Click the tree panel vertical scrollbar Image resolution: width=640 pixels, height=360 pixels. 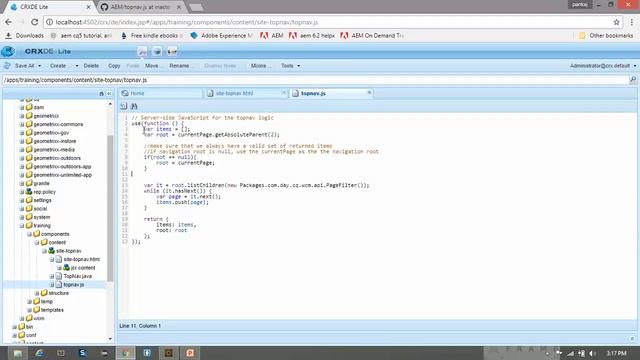tap(110, 208)
